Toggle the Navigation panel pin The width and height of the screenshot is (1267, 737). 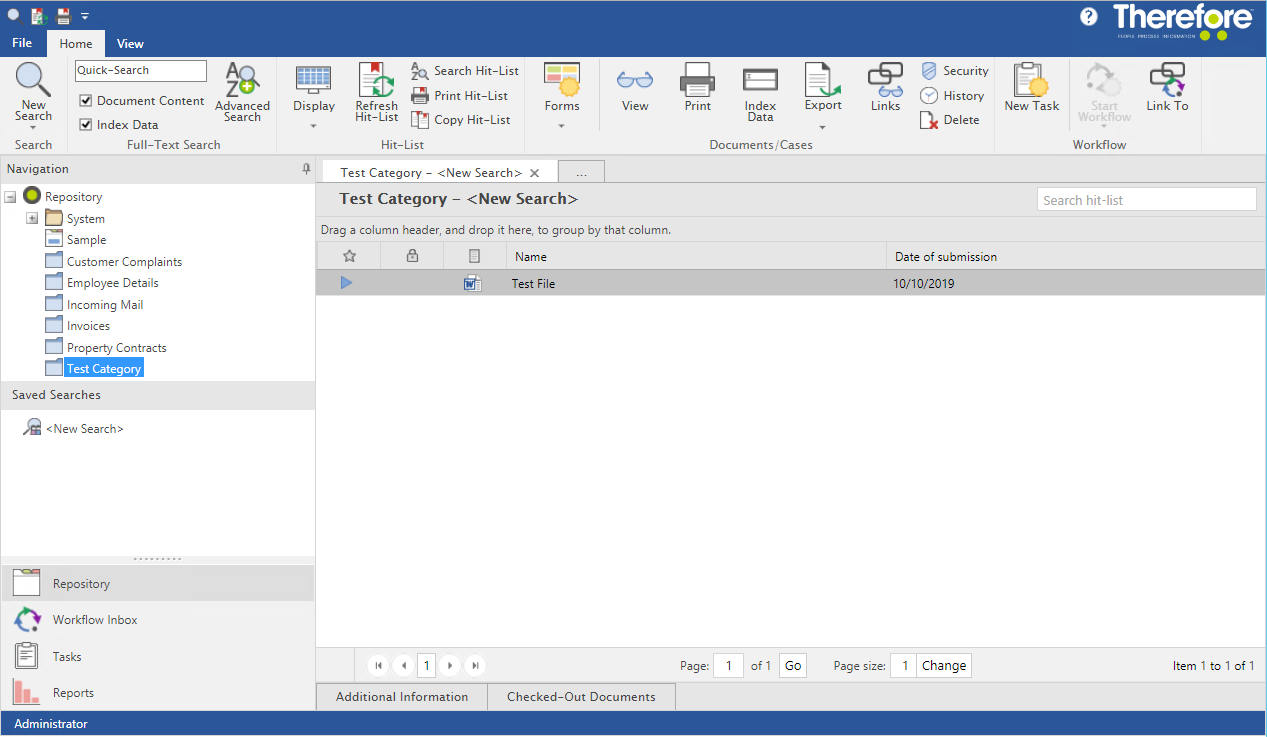tap(306, 168)
